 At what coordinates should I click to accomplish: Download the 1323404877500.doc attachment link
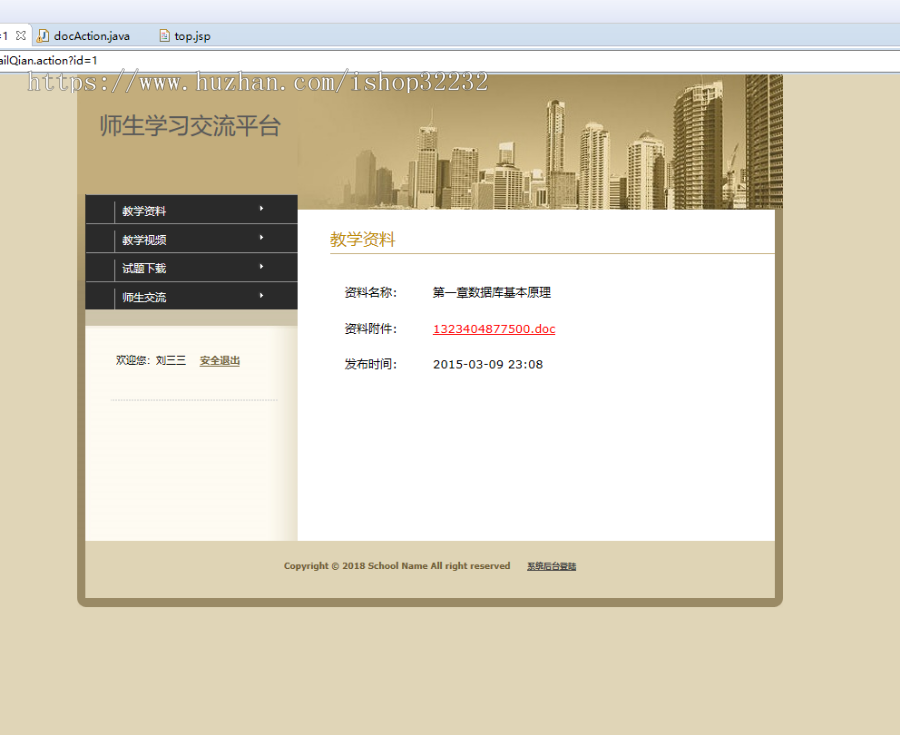[x=493, y=328]
